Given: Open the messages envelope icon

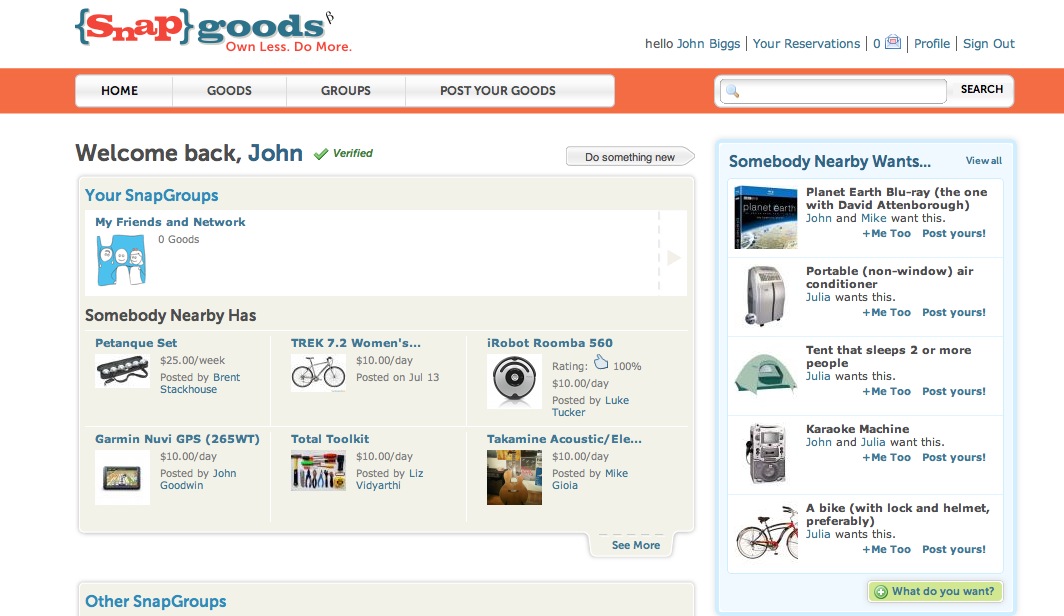Looking at the screenshot, I should pyautogui.click(x=893, y=43).
